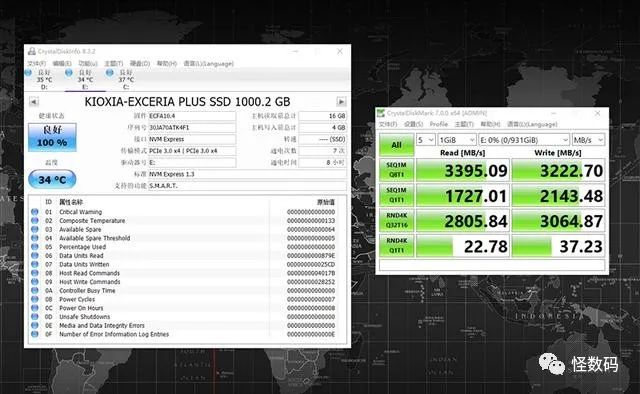Close the CrystalDiskInfo window
640x394 pixels.
tap(340, 51)
